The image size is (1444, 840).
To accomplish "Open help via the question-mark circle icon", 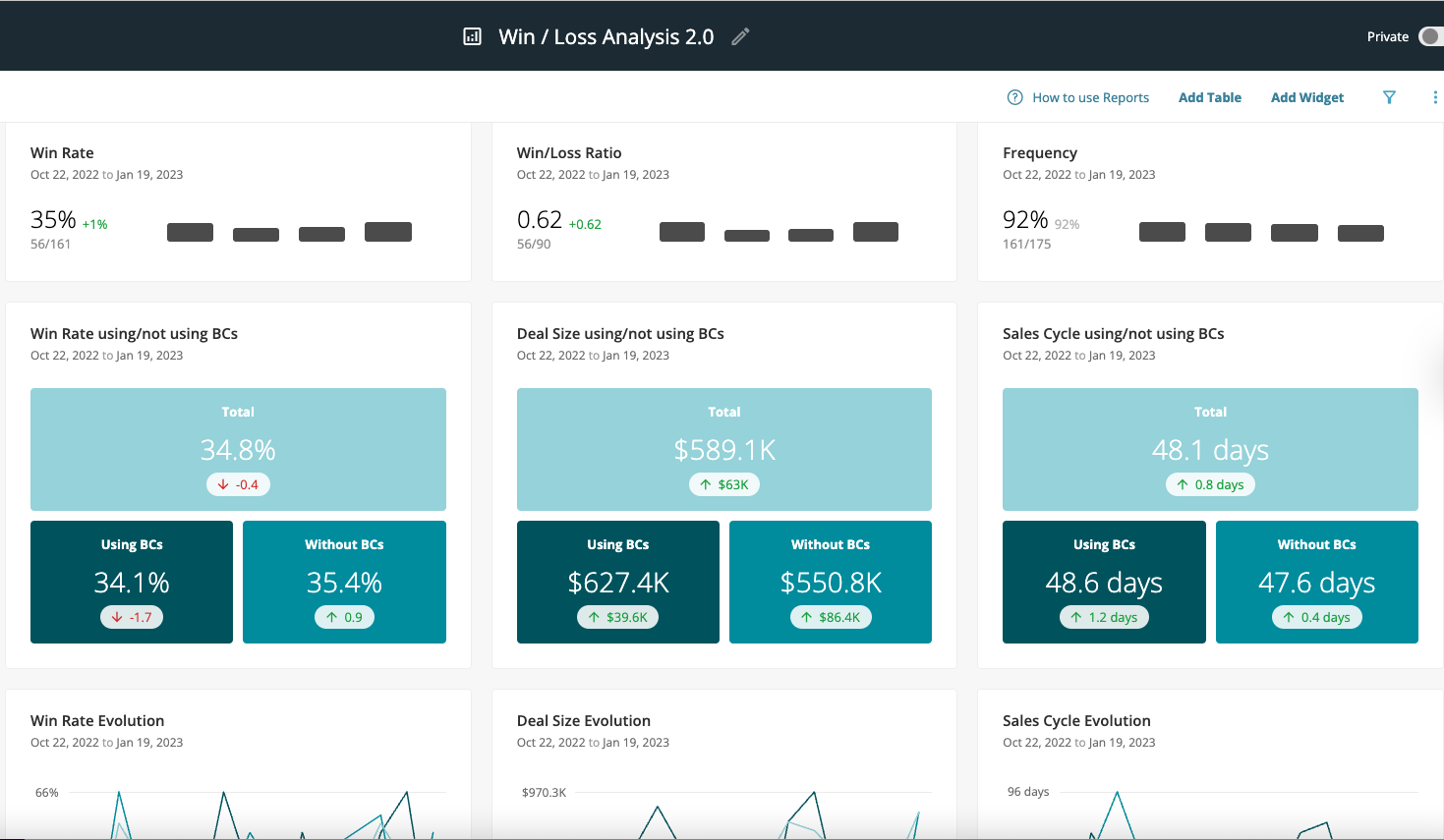I will (x=1013, y=97).
